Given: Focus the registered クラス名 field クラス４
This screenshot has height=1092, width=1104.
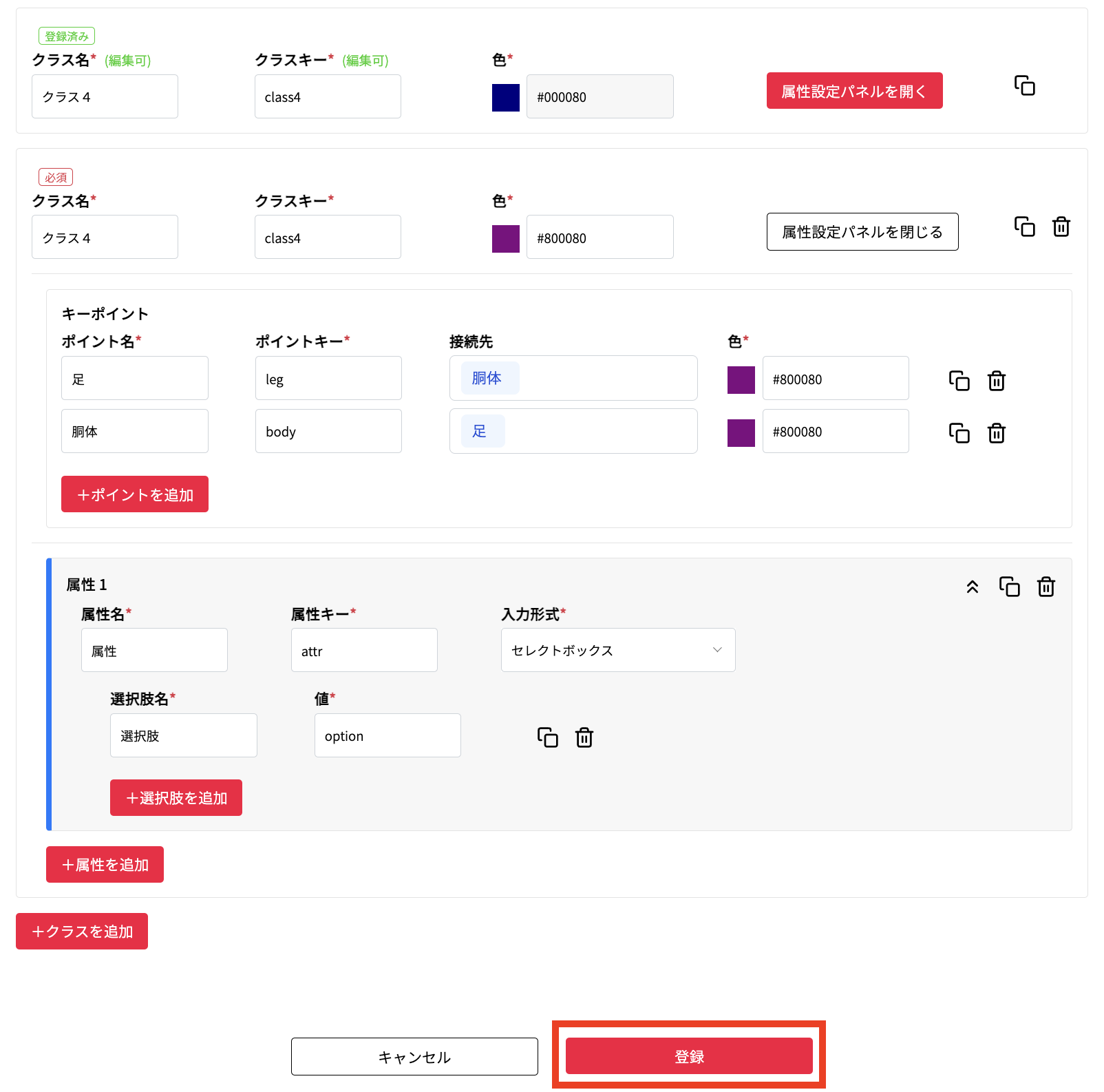Looking at the screenshot, I should pos(105,96).
